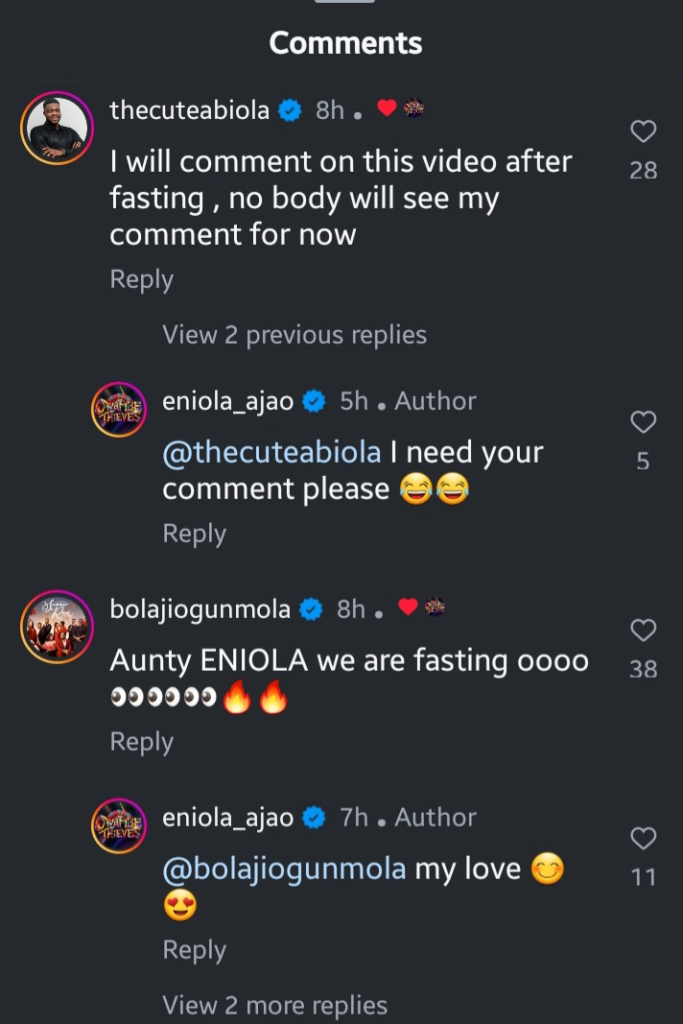Expand 'View 2 previous replies'

coord(294,335)
